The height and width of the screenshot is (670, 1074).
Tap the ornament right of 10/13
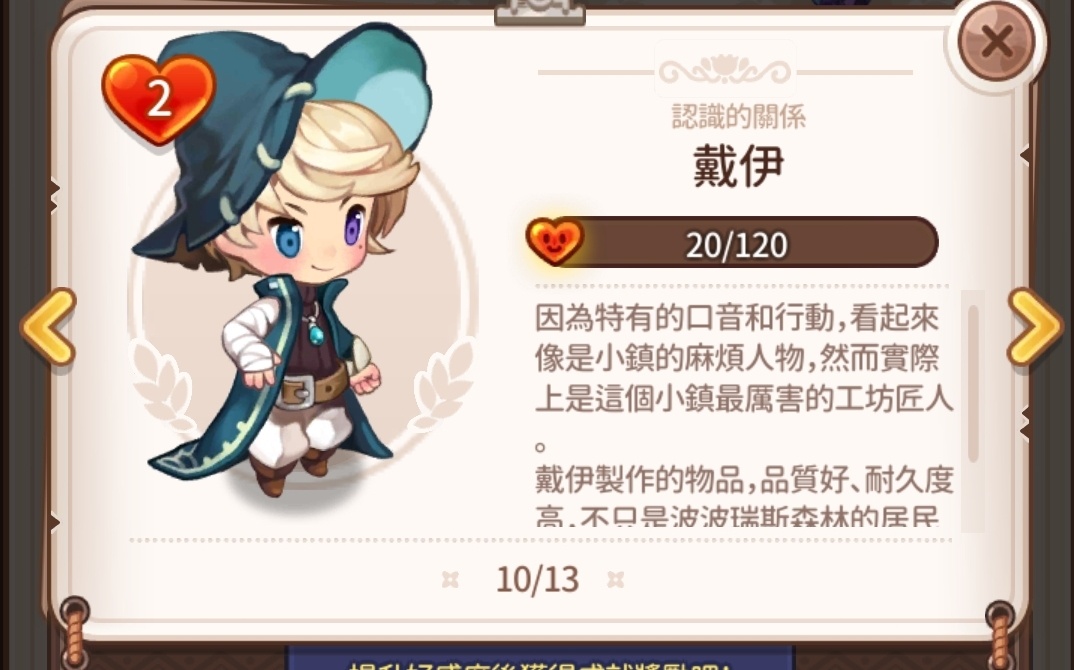tap(616, 580)
